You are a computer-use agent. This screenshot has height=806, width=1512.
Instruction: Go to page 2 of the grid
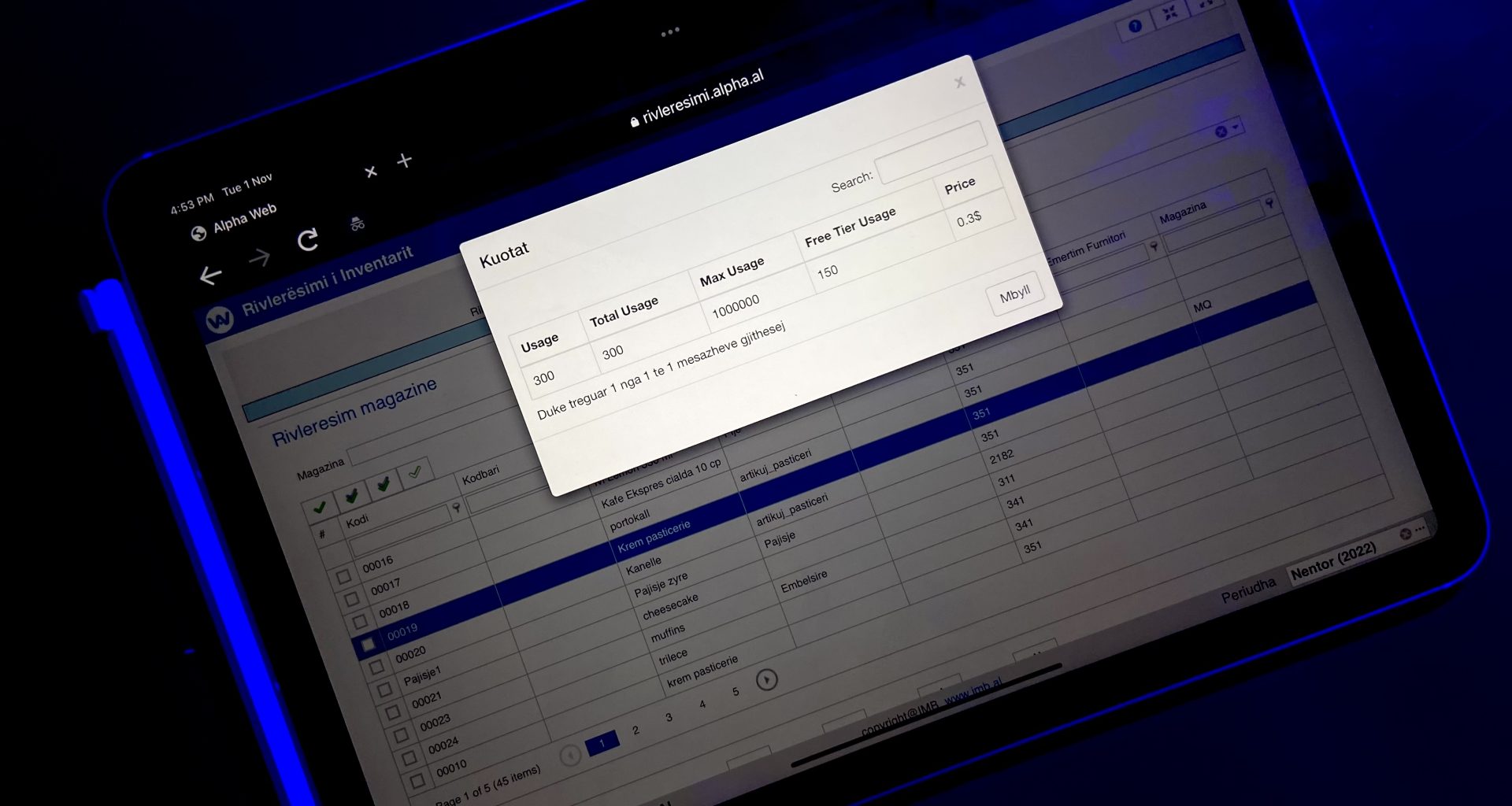tap(636, 730)
